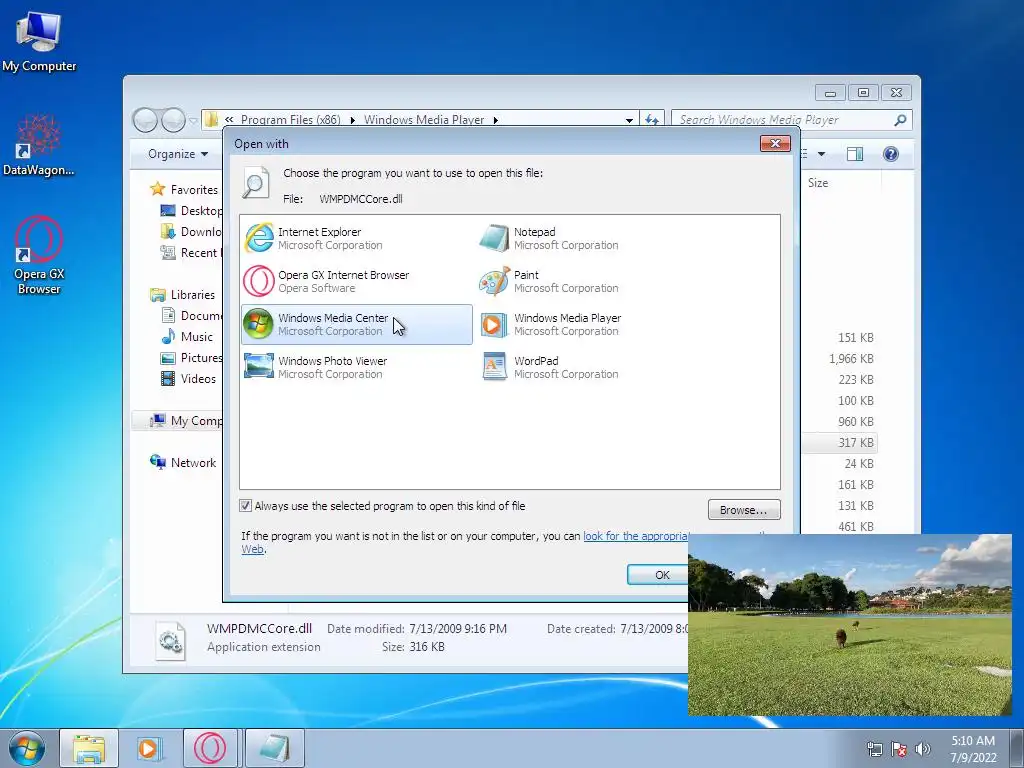Open the Action Center flag tray icon
The image size is (1024, 768).
pyautogui.click(x=899, y=749)
